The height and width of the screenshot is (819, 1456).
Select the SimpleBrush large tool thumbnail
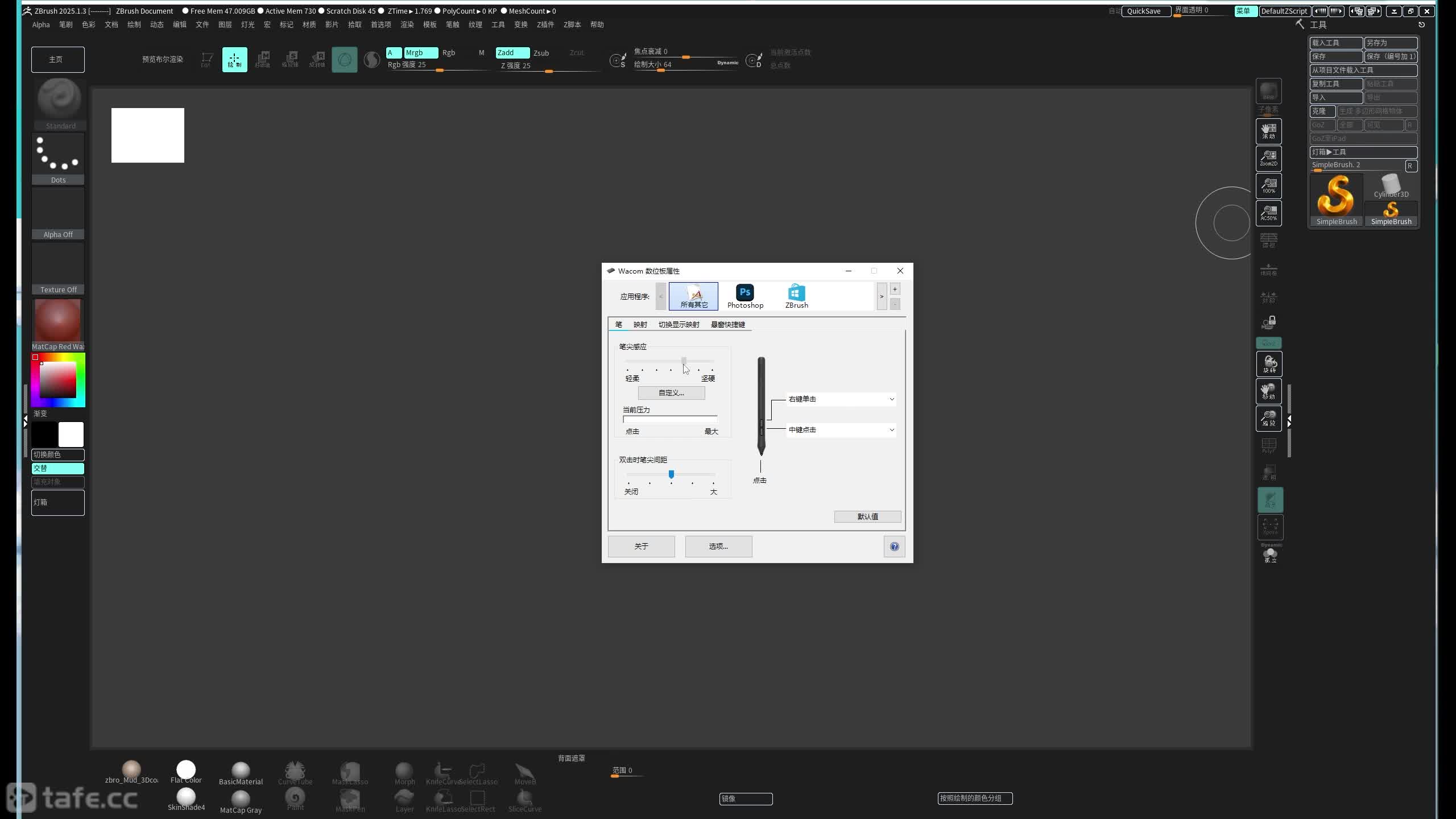tap(1336, 200)
